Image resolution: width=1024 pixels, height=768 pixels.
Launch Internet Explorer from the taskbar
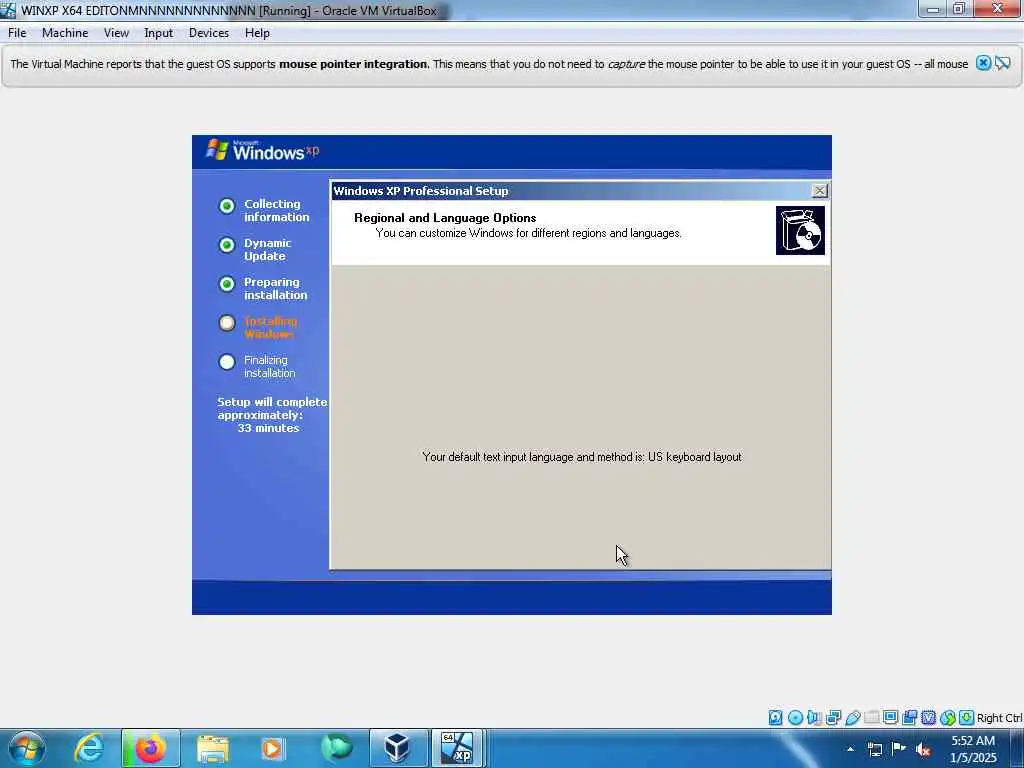(89, 748)
